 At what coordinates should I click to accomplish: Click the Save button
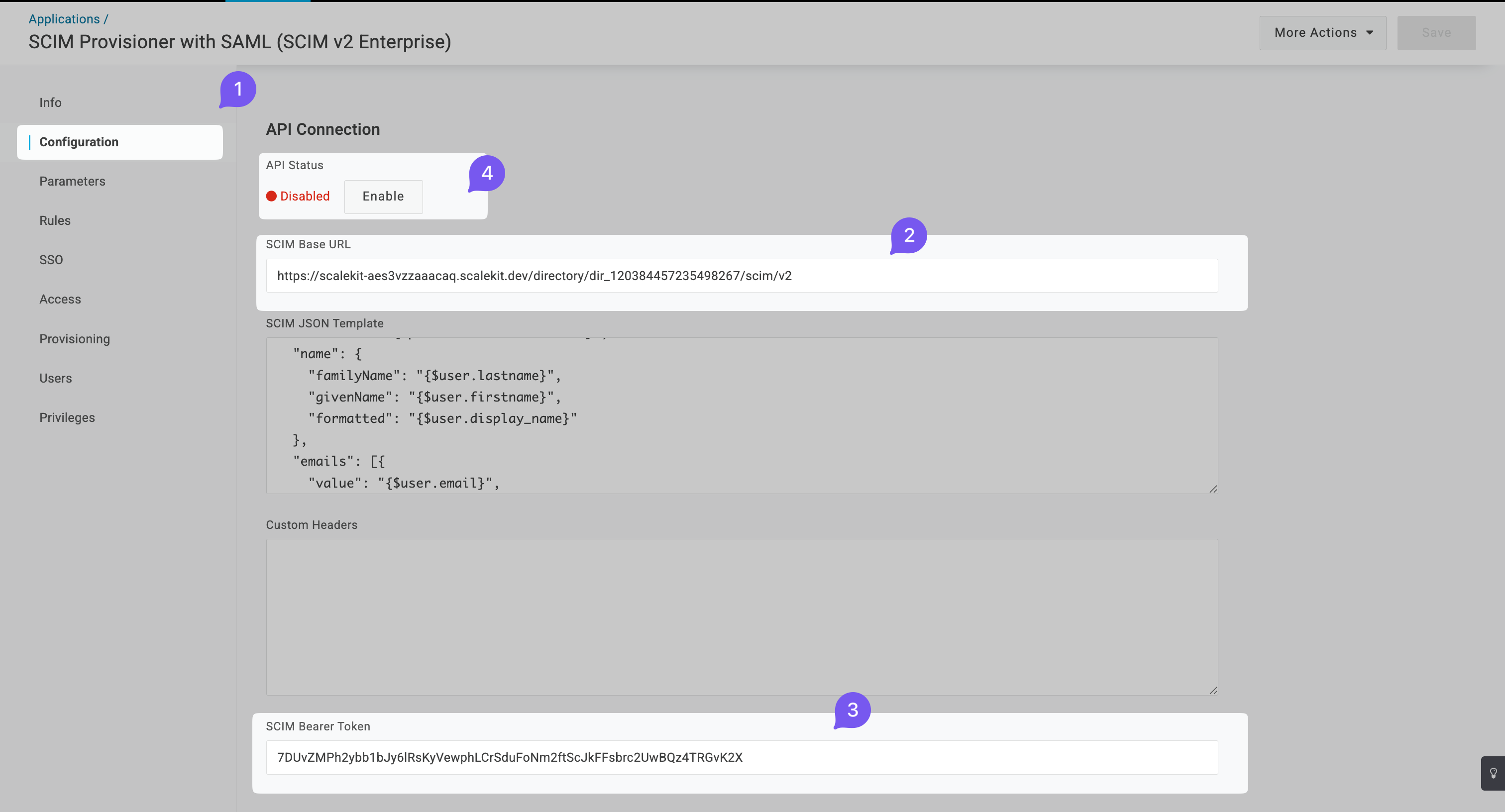click(1436, 32)
